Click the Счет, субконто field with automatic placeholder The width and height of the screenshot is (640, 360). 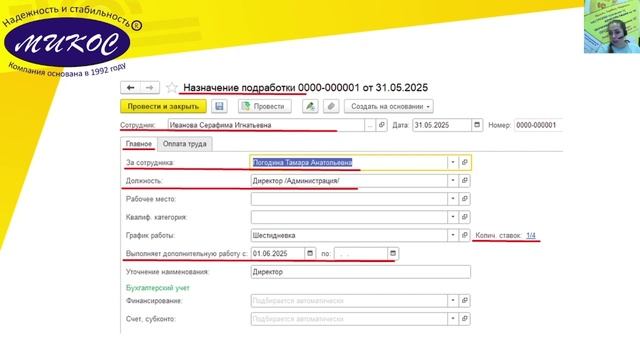(349, 319)
